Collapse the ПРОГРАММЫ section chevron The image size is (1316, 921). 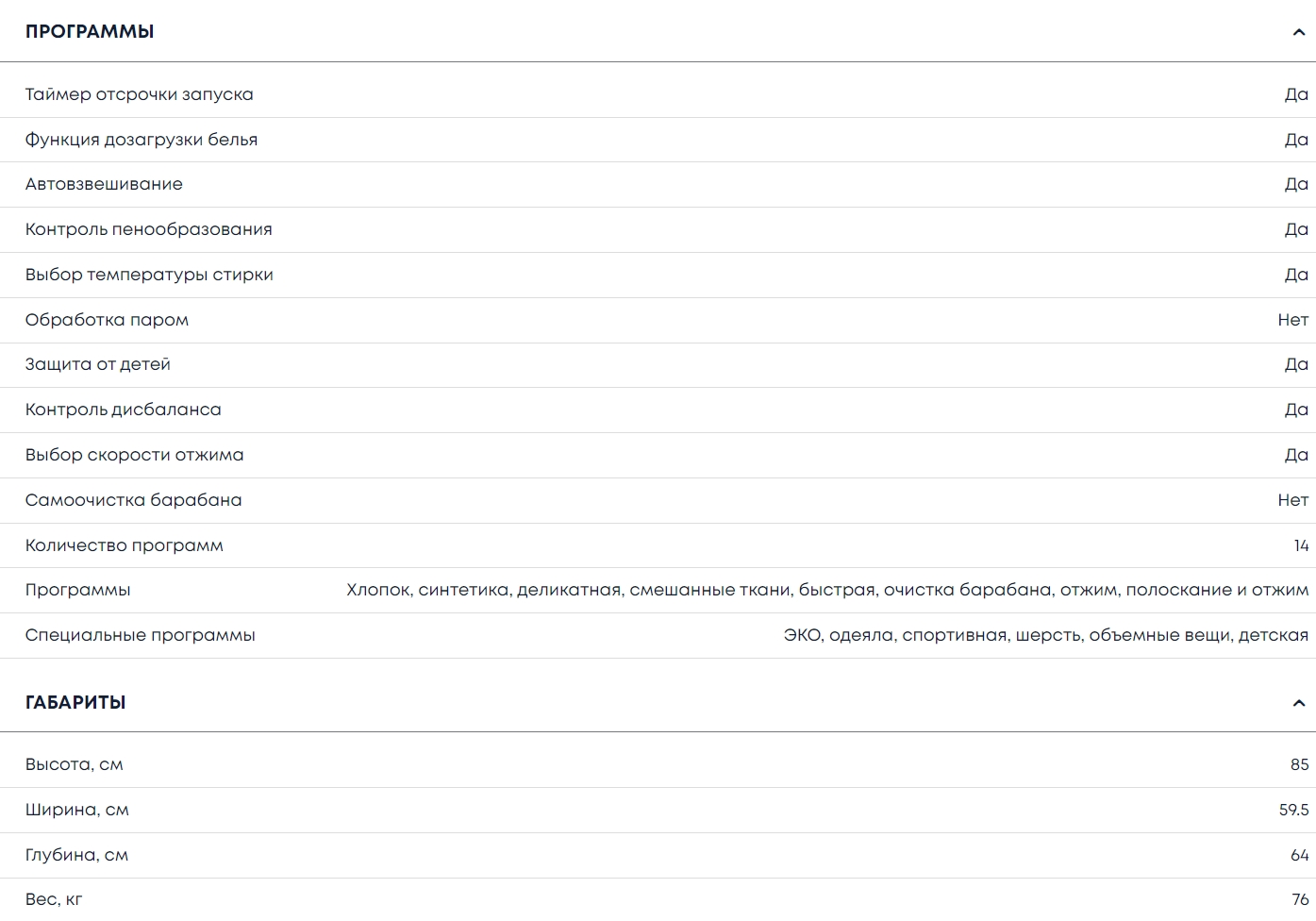pyautogui.click(x=1298, y=32)
